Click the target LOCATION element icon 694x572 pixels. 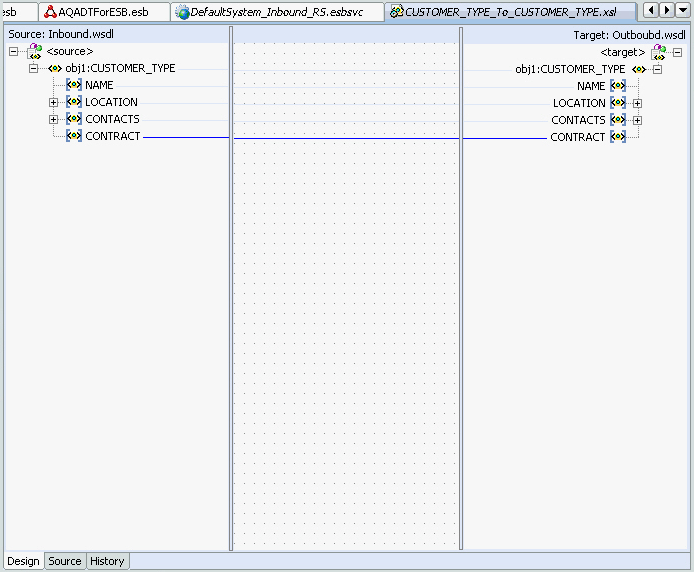[x=618, y=103]
